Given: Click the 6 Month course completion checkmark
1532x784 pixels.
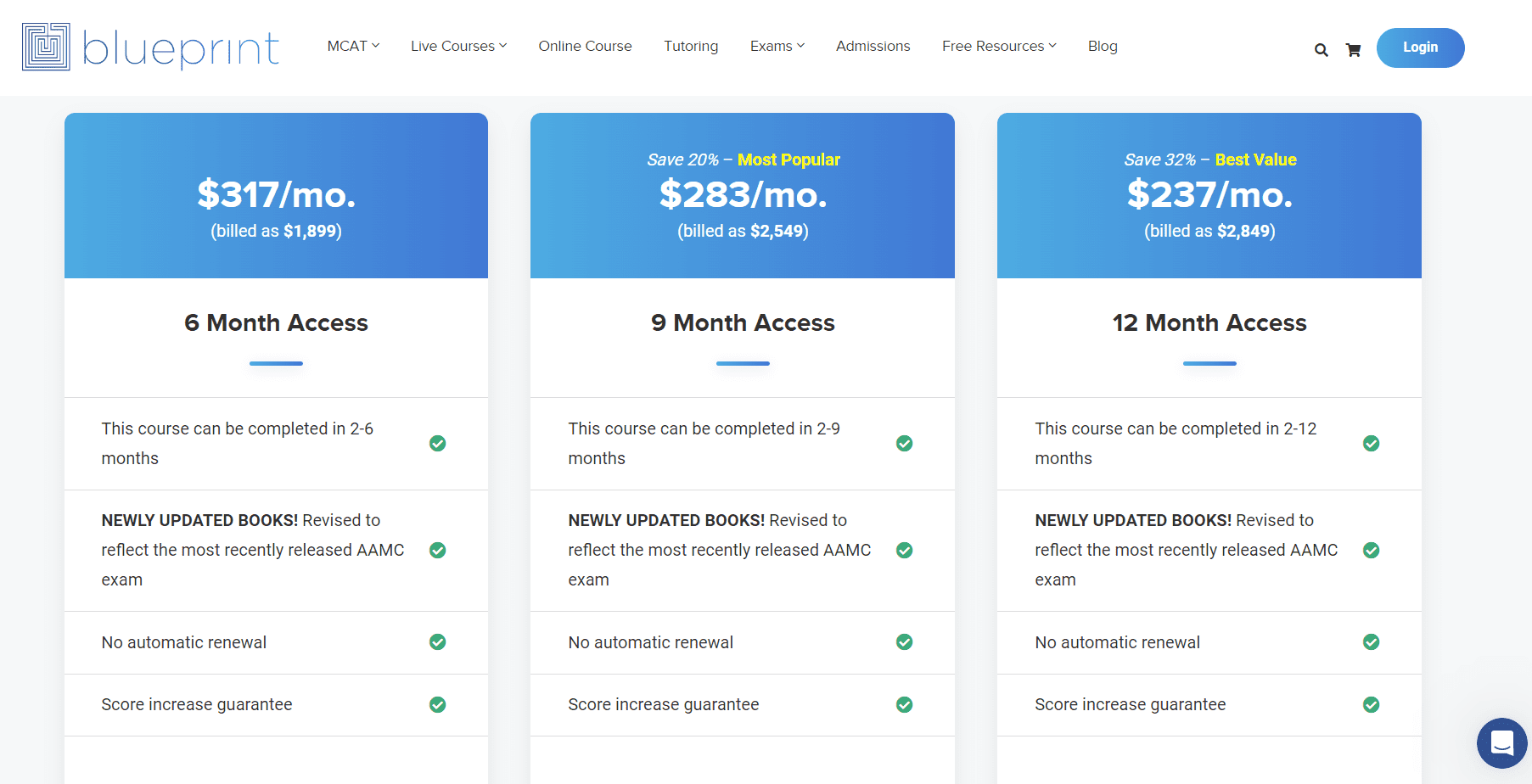Looking at the screenshot, I should click(437, 443).
